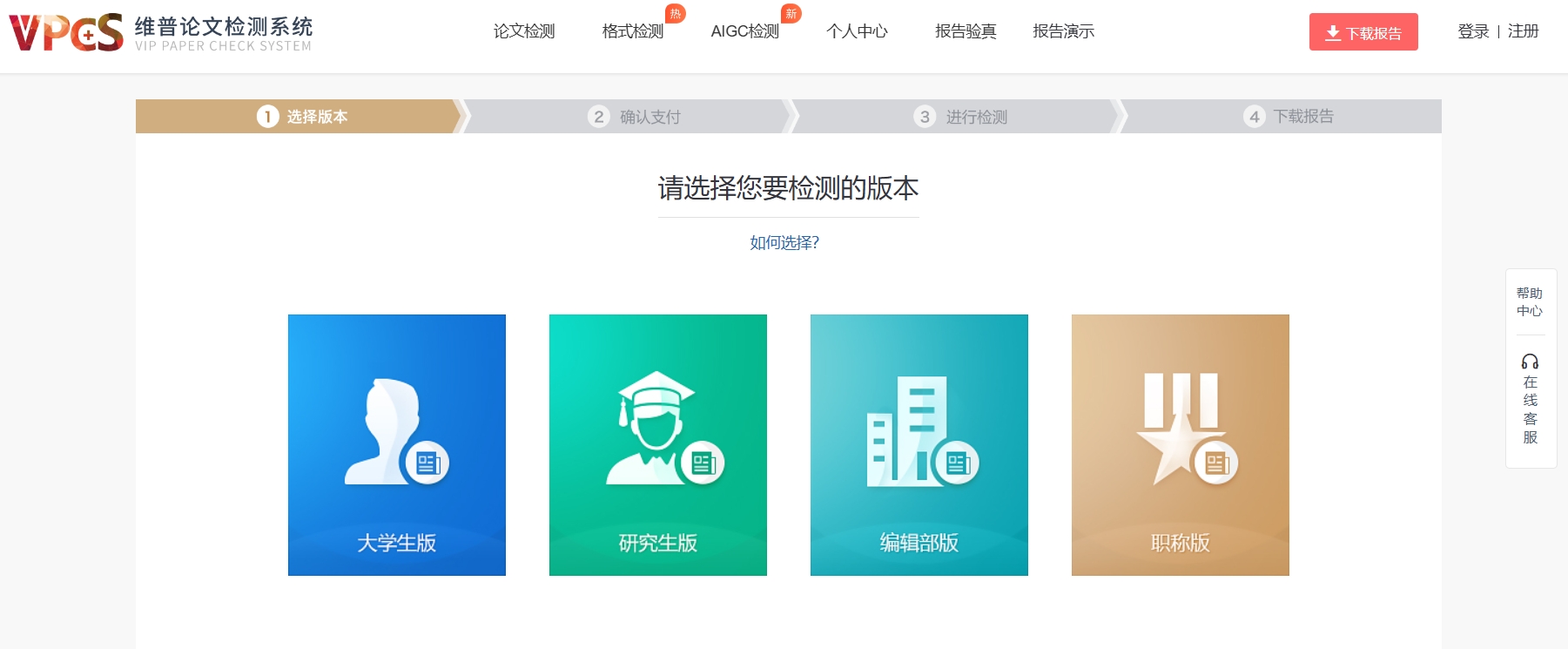Screen dimensions: 1568x649
Task: Click the 新 badge on AIGC检测
Action: 791,13
